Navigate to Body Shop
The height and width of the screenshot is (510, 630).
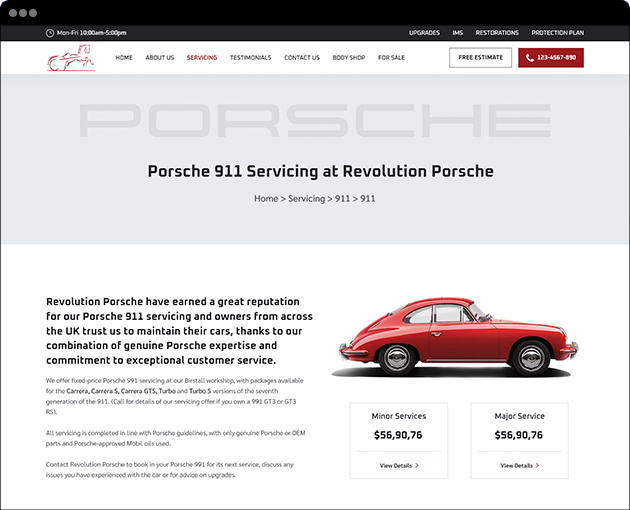pos(349,57)
